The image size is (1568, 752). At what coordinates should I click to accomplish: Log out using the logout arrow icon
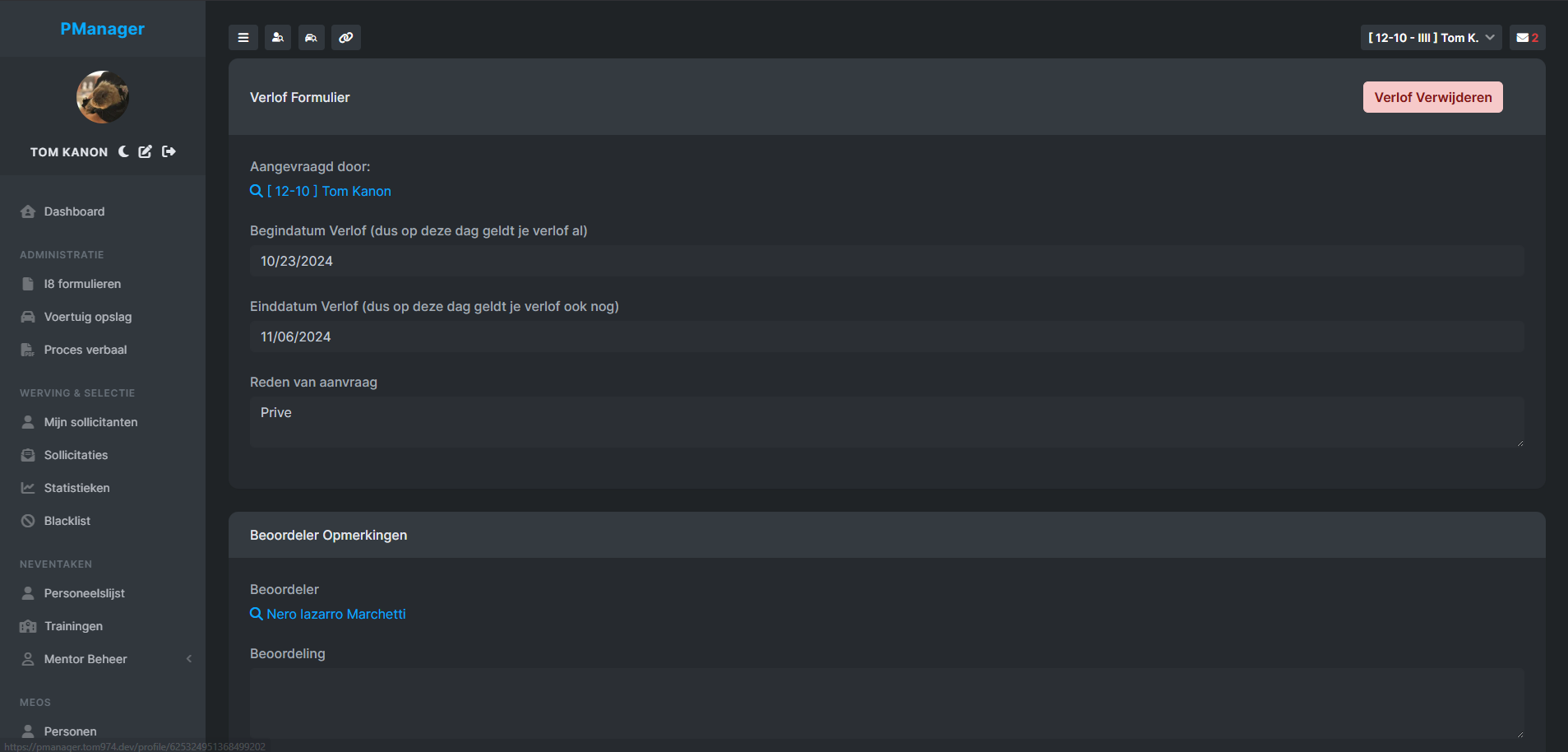[168, 151]
